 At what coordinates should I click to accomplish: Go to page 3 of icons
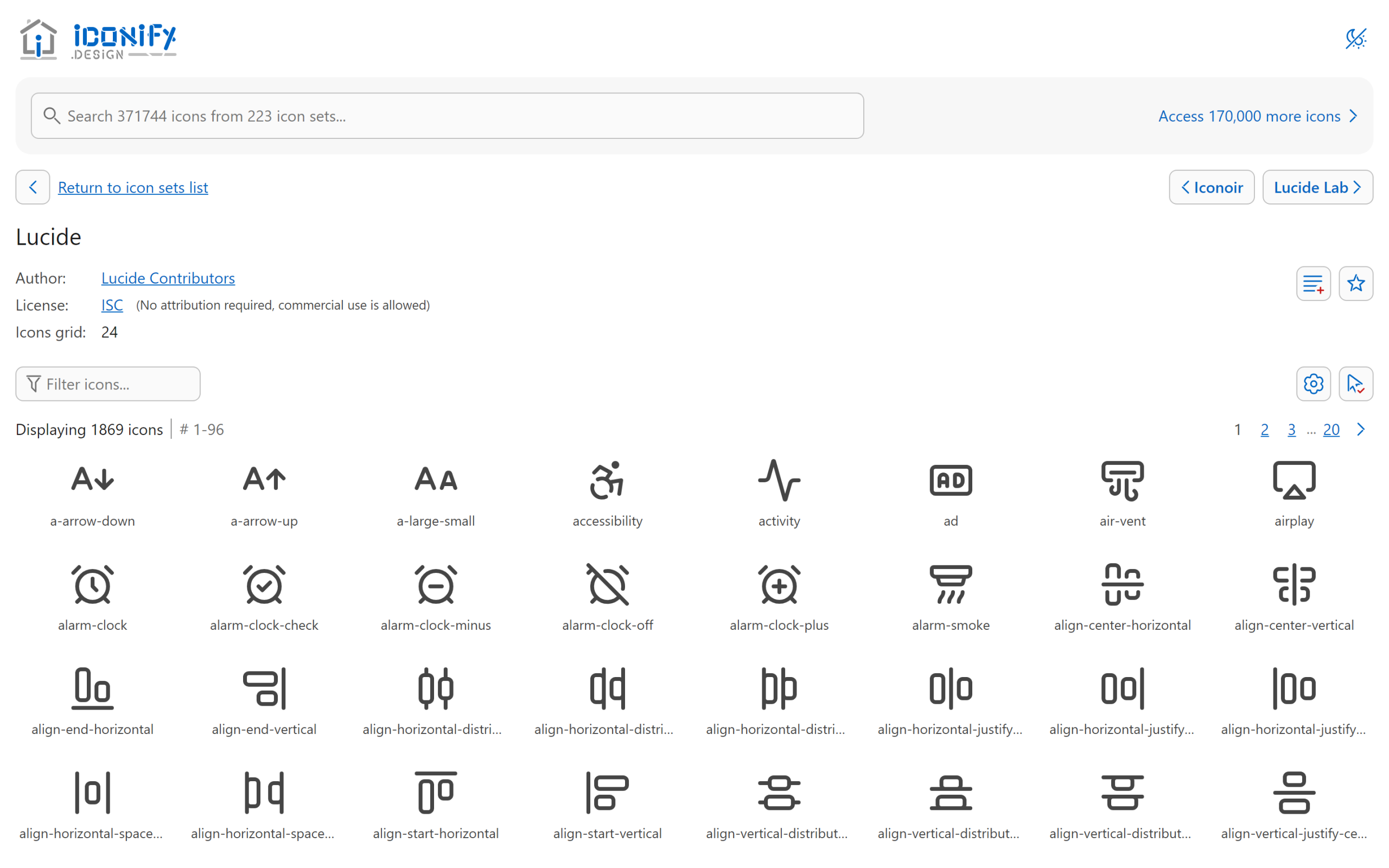1291,430
